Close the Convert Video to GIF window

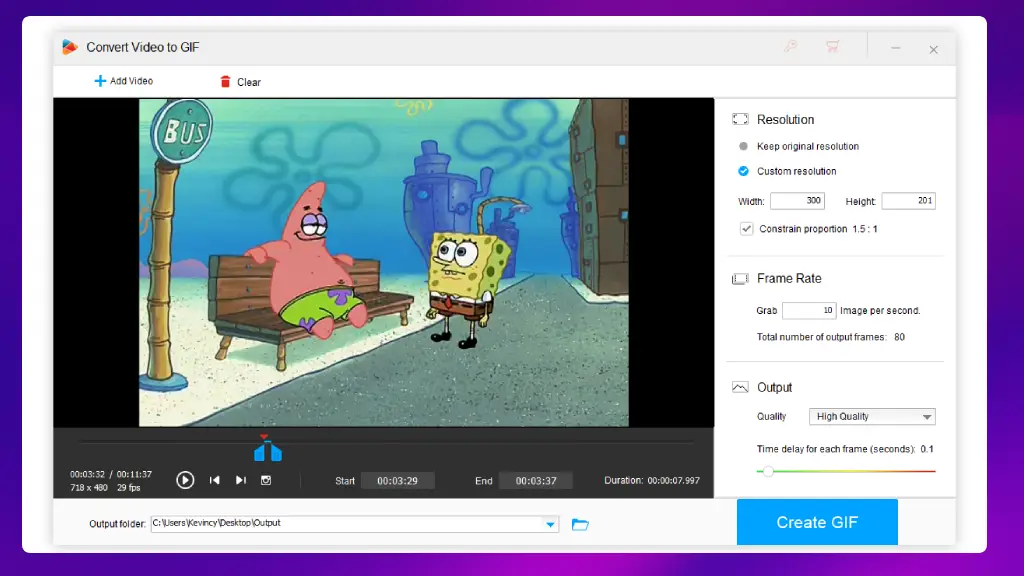click(933, 50)
